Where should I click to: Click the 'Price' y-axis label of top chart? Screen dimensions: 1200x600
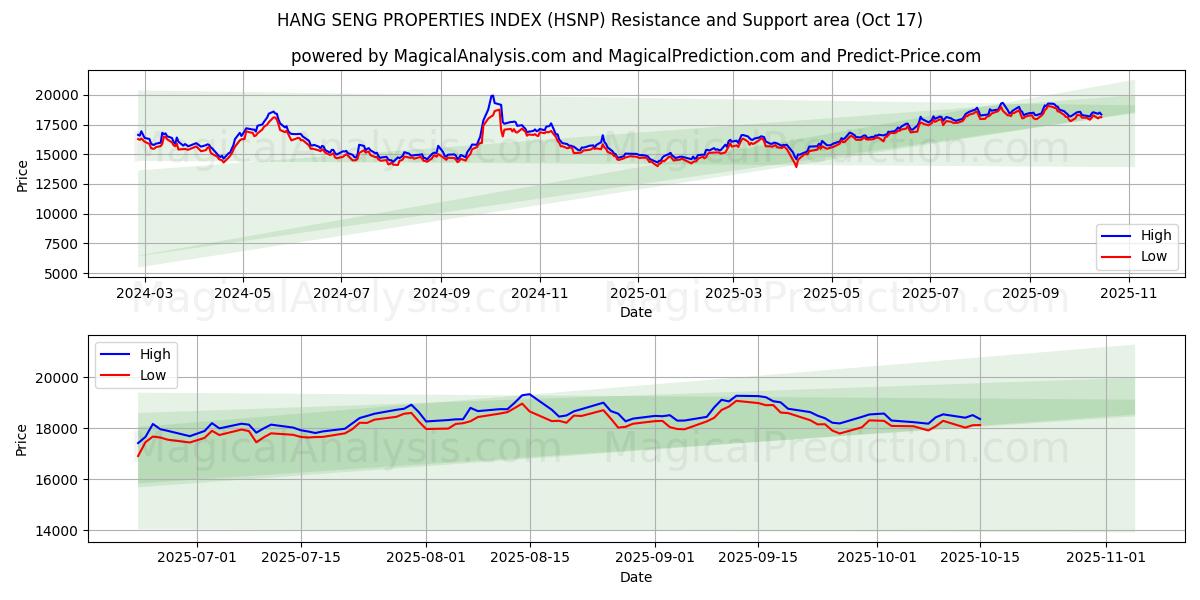click(x=22, y=175)
